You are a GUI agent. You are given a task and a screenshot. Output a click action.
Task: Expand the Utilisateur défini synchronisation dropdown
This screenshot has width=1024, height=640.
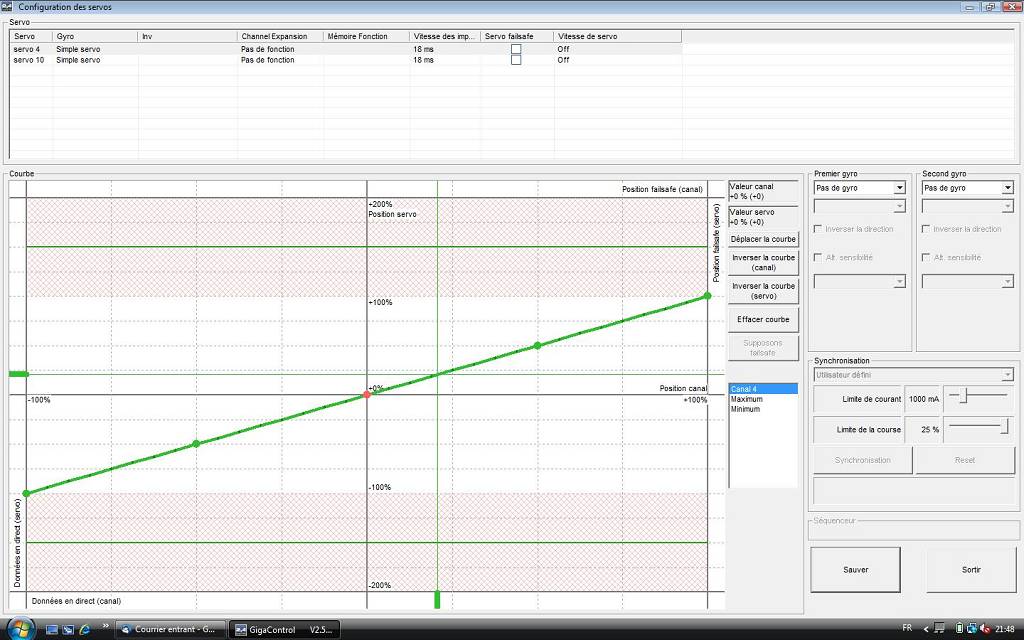click(x=913, y=375)
